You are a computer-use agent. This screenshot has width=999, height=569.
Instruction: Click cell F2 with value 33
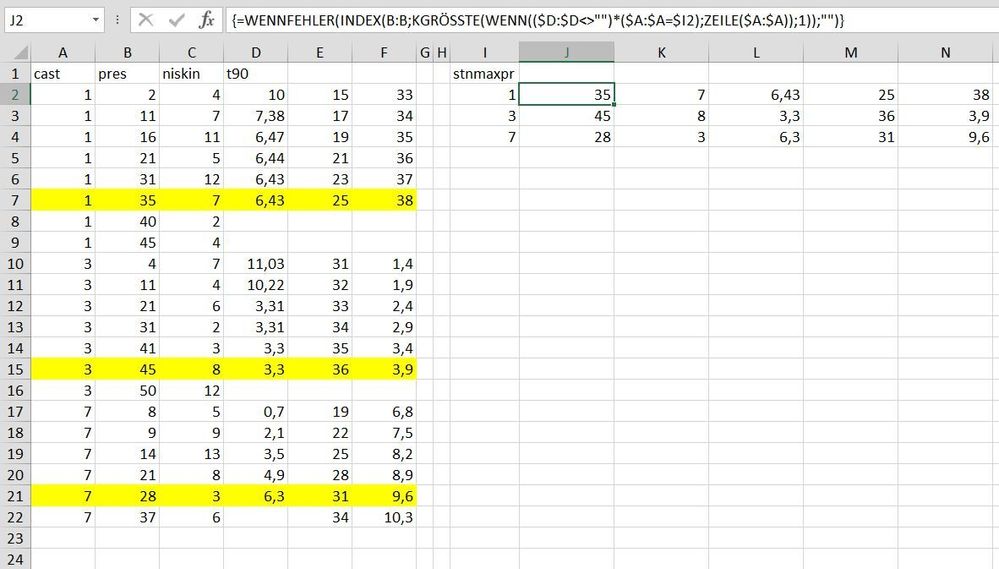click(384, 95)
